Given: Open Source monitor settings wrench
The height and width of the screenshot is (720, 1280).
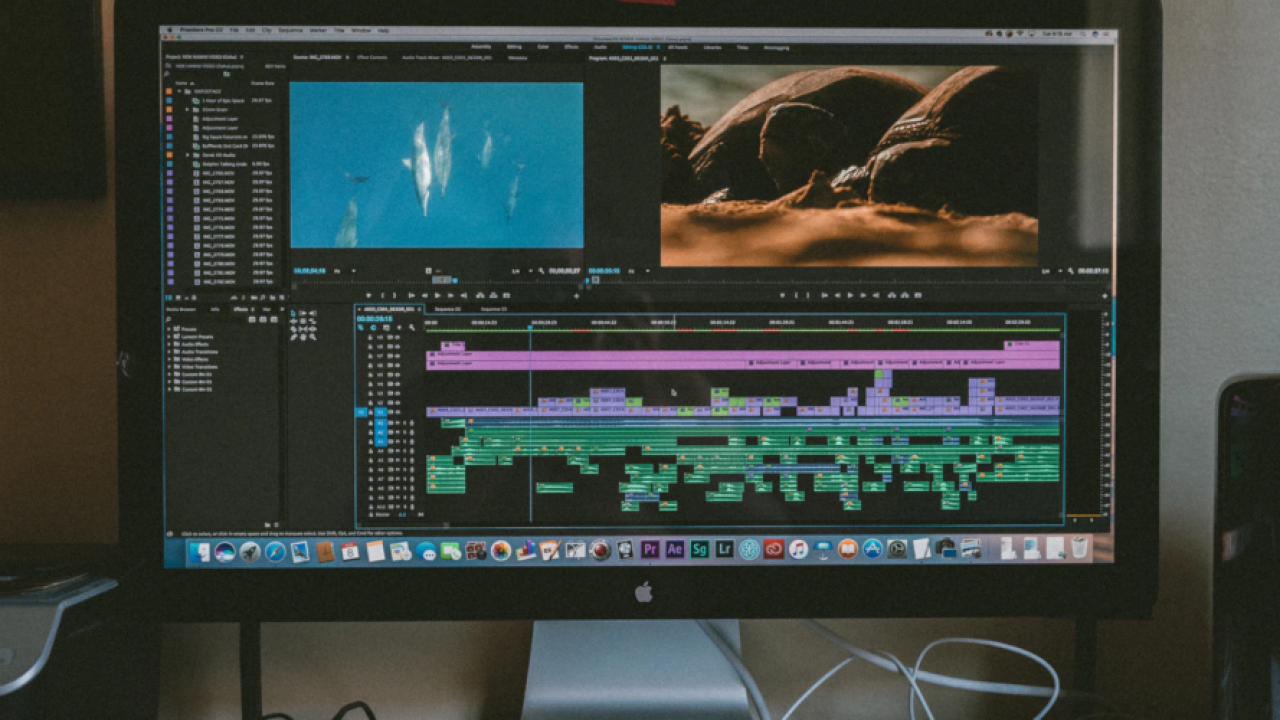Looking at the screenshot, I should click(541, 271).
